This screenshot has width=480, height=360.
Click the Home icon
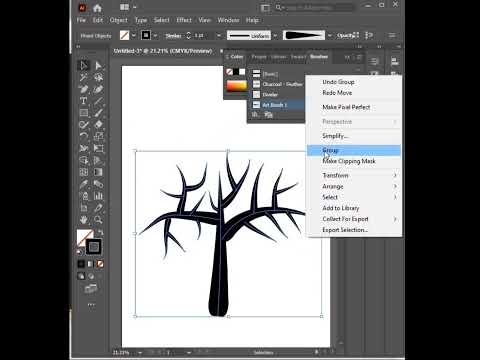pos(97,8)
